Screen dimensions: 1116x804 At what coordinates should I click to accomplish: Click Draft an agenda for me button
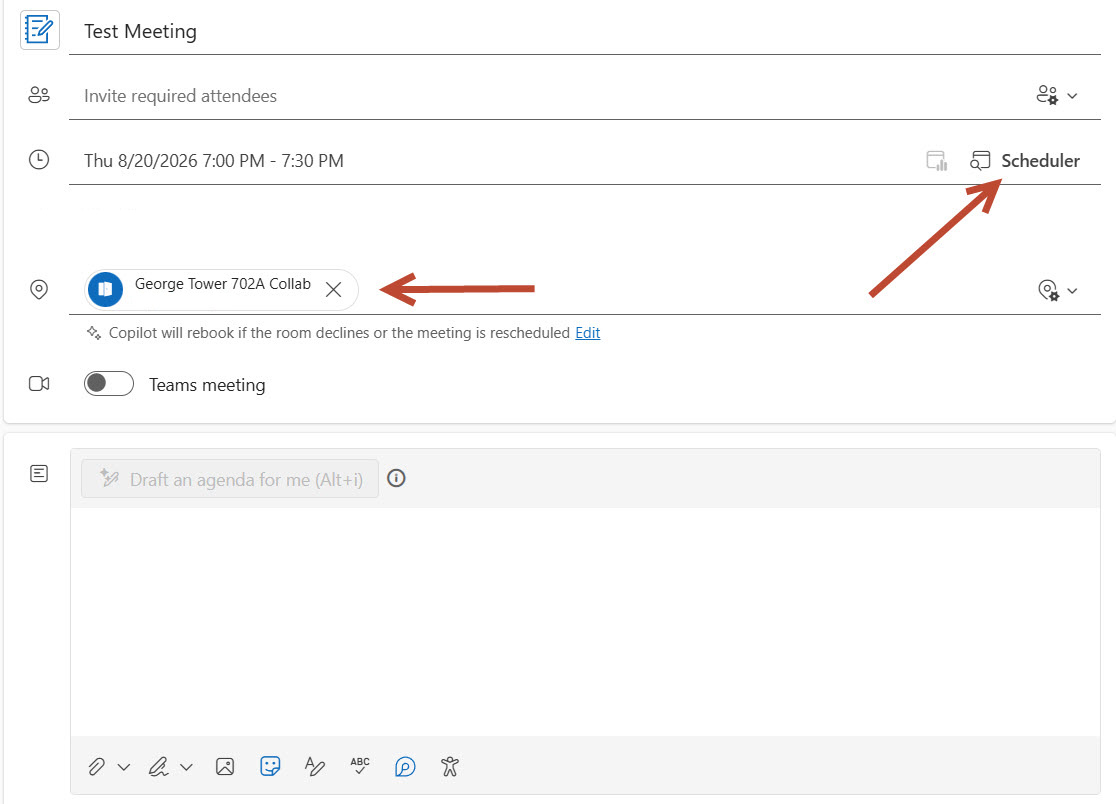230,479
